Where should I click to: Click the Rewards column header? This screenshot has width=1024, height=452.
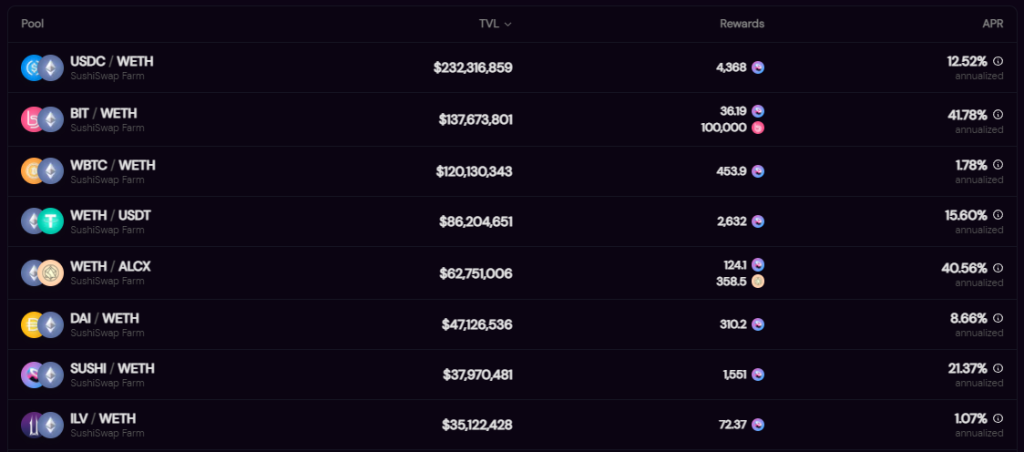point(742,24)
